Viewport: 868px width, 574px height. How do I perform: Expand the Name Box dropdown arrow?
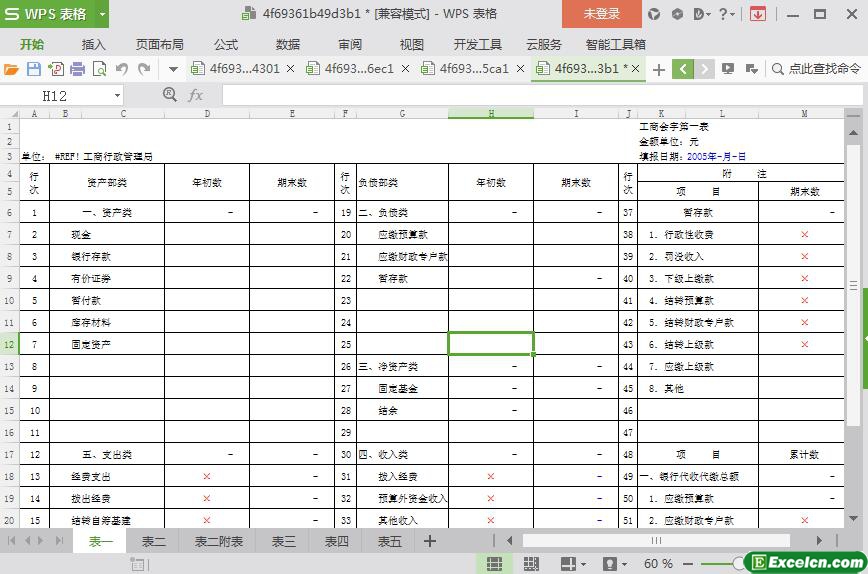[117, 96]
